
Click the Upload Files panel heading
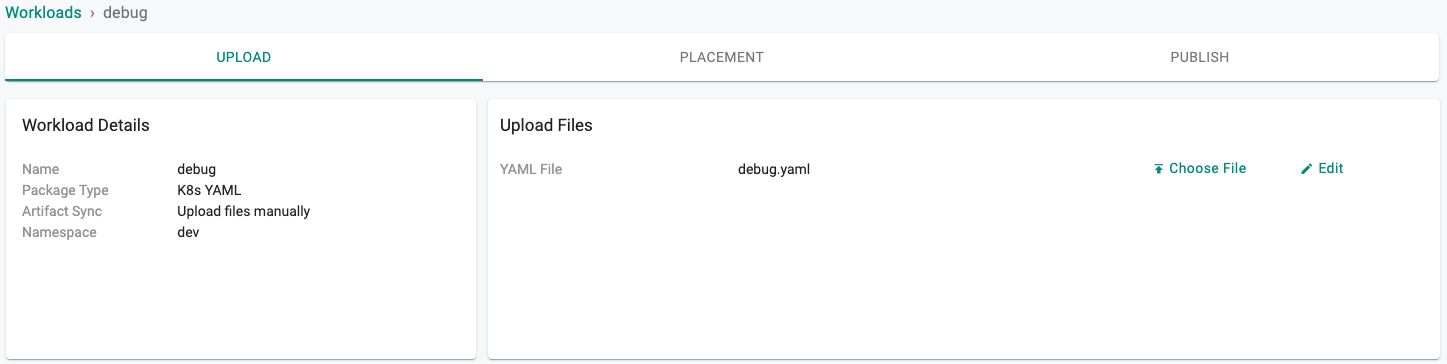coord(546,126)
